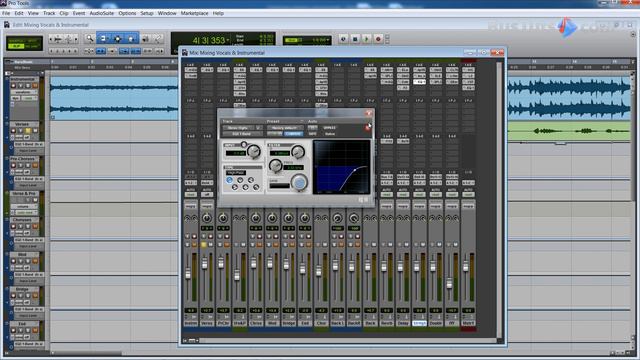Open the Setup menu
The height and width of the screenshot is (360, 640).
point(147,13)
